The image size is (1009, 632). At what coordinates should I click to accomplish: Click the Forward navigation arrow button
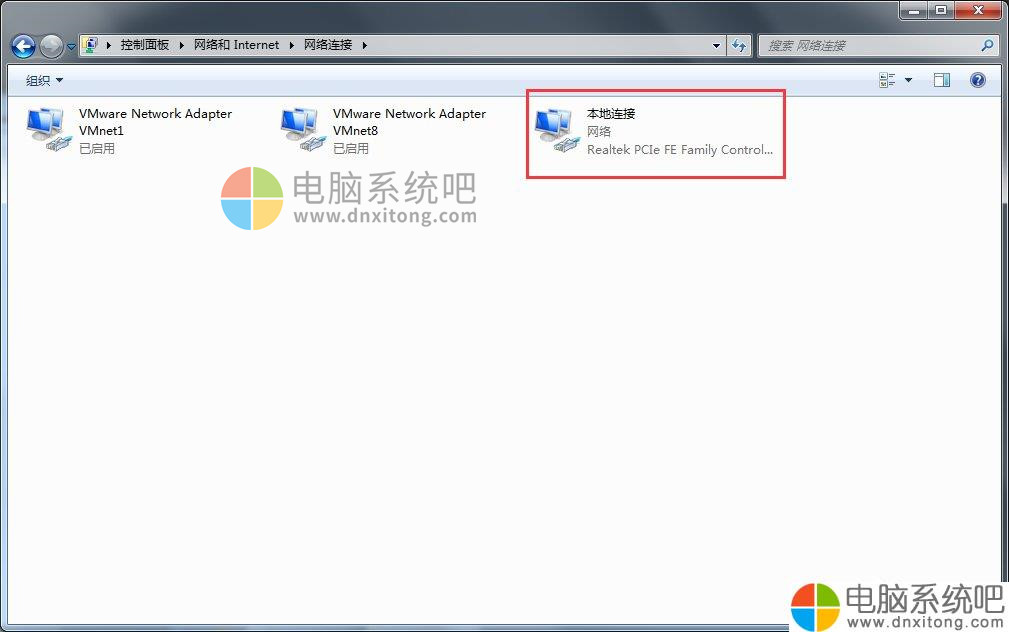(x=51, y=46)
